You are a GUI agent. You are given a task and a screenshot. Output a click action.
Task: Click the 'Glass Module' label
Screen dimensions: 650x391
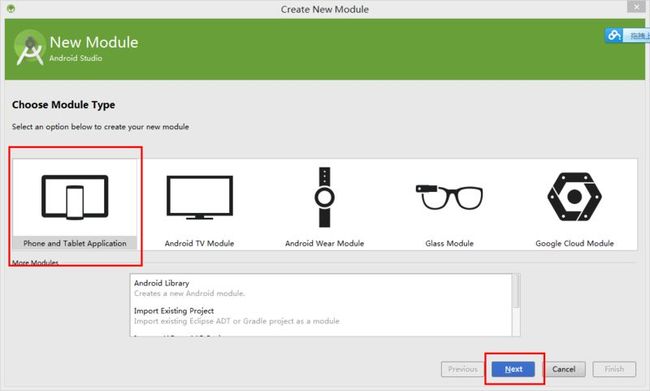[x=449, y=243]
